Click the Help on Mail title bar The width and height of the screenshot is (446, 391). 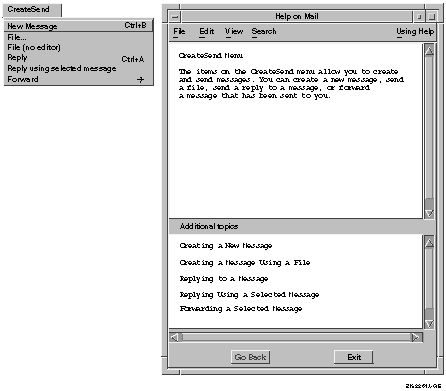(x=297, y=16)
